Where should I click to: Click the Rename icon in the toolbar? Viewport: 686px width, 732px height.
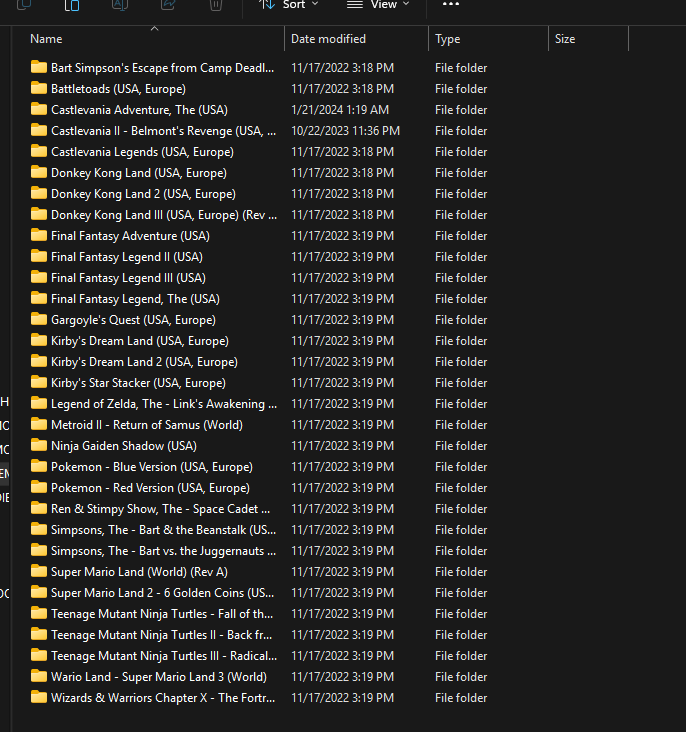pos(120,5)
